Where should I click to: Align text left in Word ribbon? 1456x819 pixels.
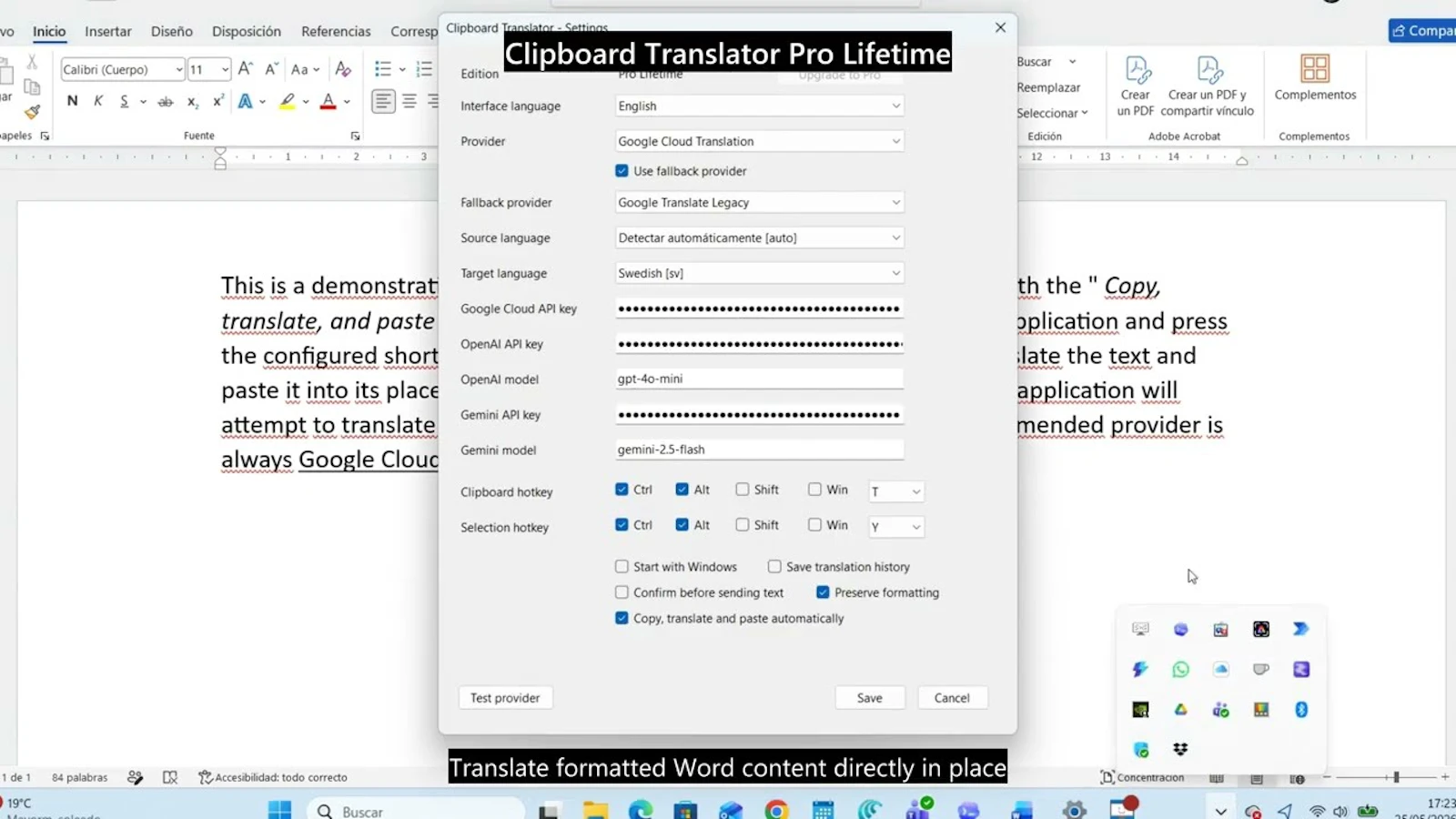[384, 101]
